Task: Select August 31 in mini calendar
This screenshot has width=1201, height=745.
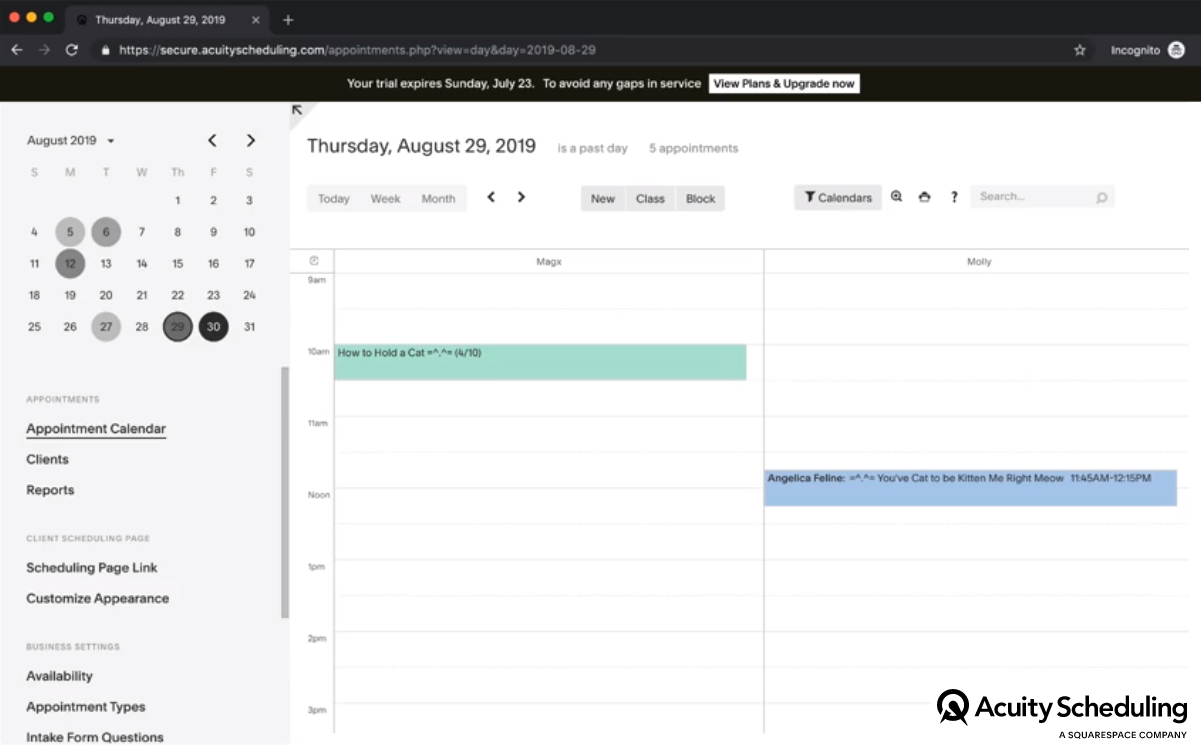Action: tap(249, 327)
